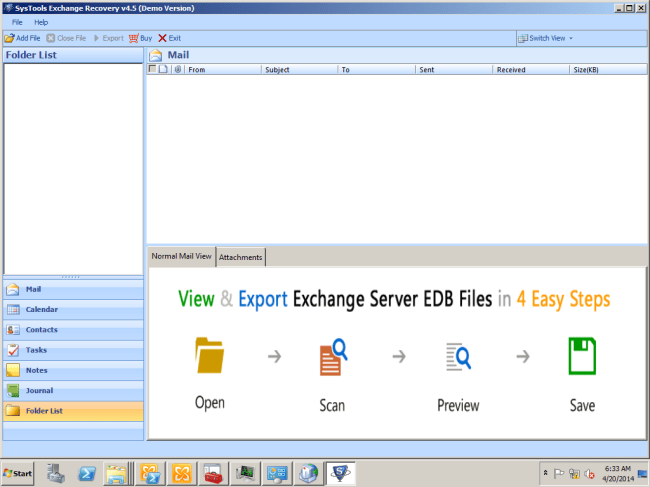Click the Export toolbar button
Viewport: 650px width, 487px height.
pos(109,38)
